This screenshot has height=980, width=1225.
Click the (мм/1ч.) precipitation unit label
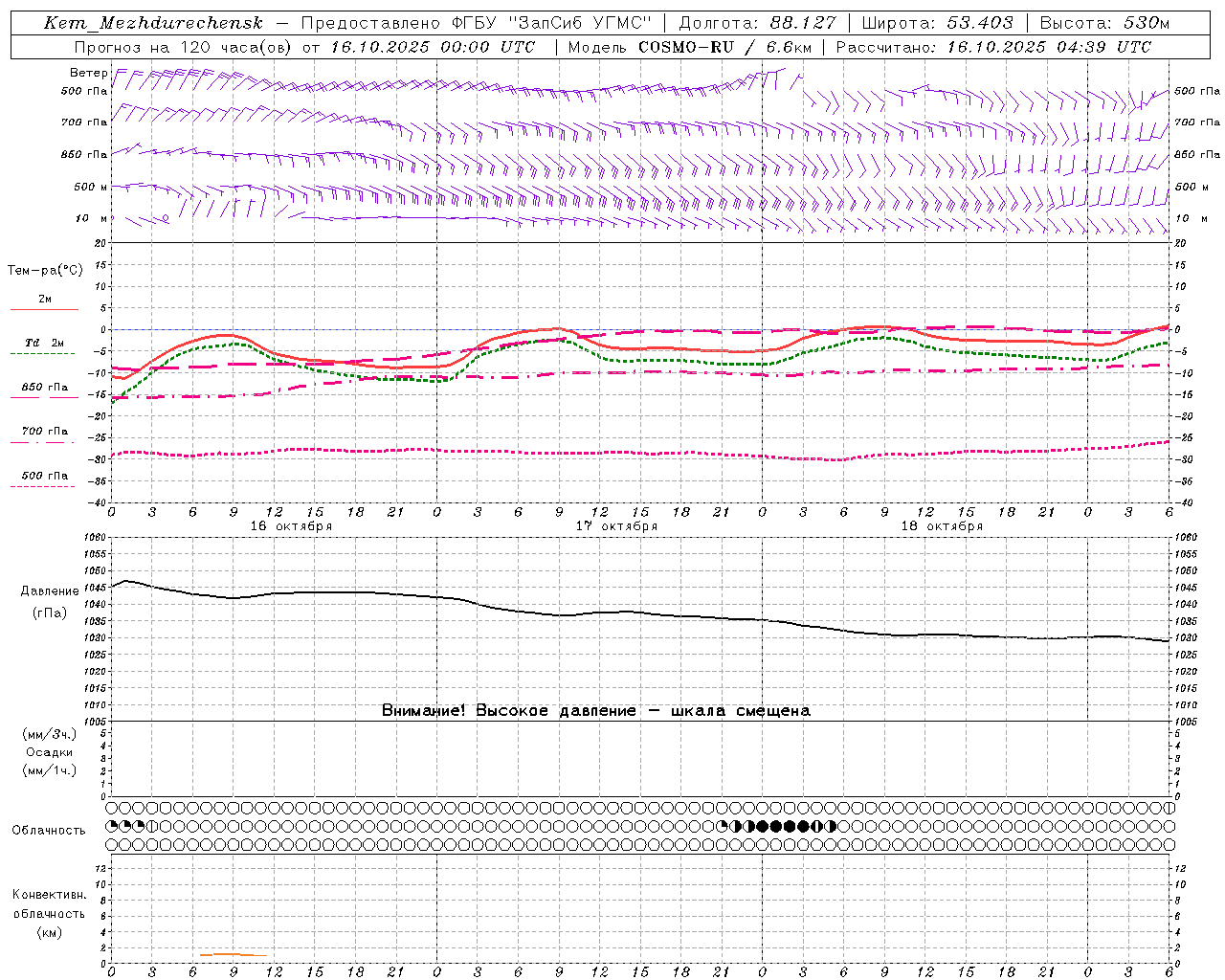(x=50, y=770)
